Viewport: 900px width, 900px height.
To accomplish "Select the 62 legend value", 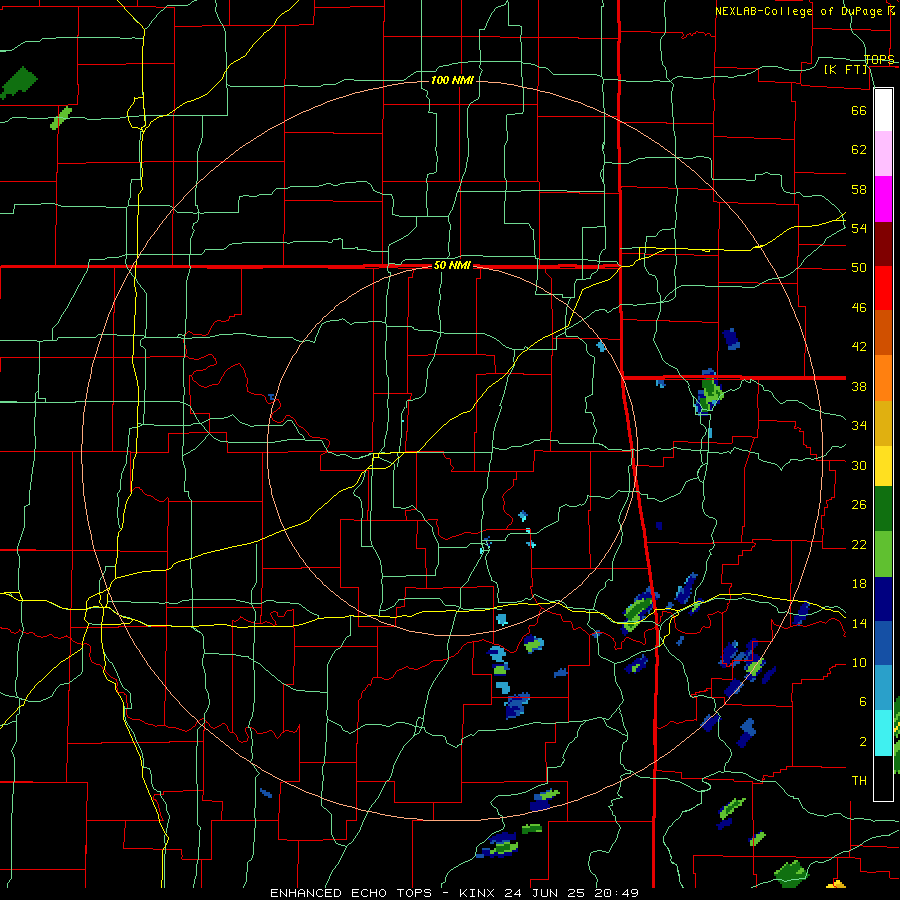I will [x=859, y=150].
